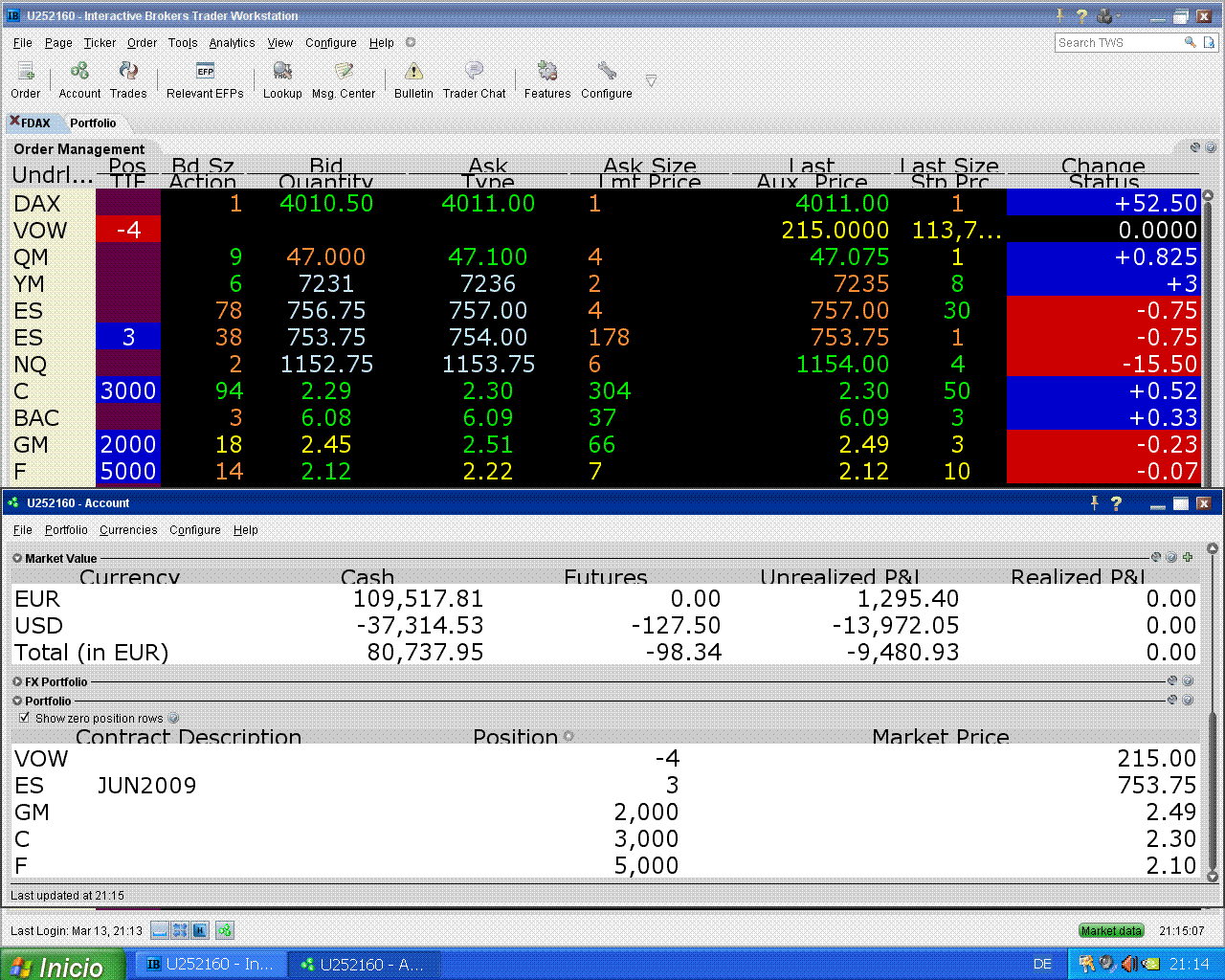Image resolution: width=1225 pixels, height=980 pixels.
Task: Open the Currencies menu in Account window
Action: (128, 529)
